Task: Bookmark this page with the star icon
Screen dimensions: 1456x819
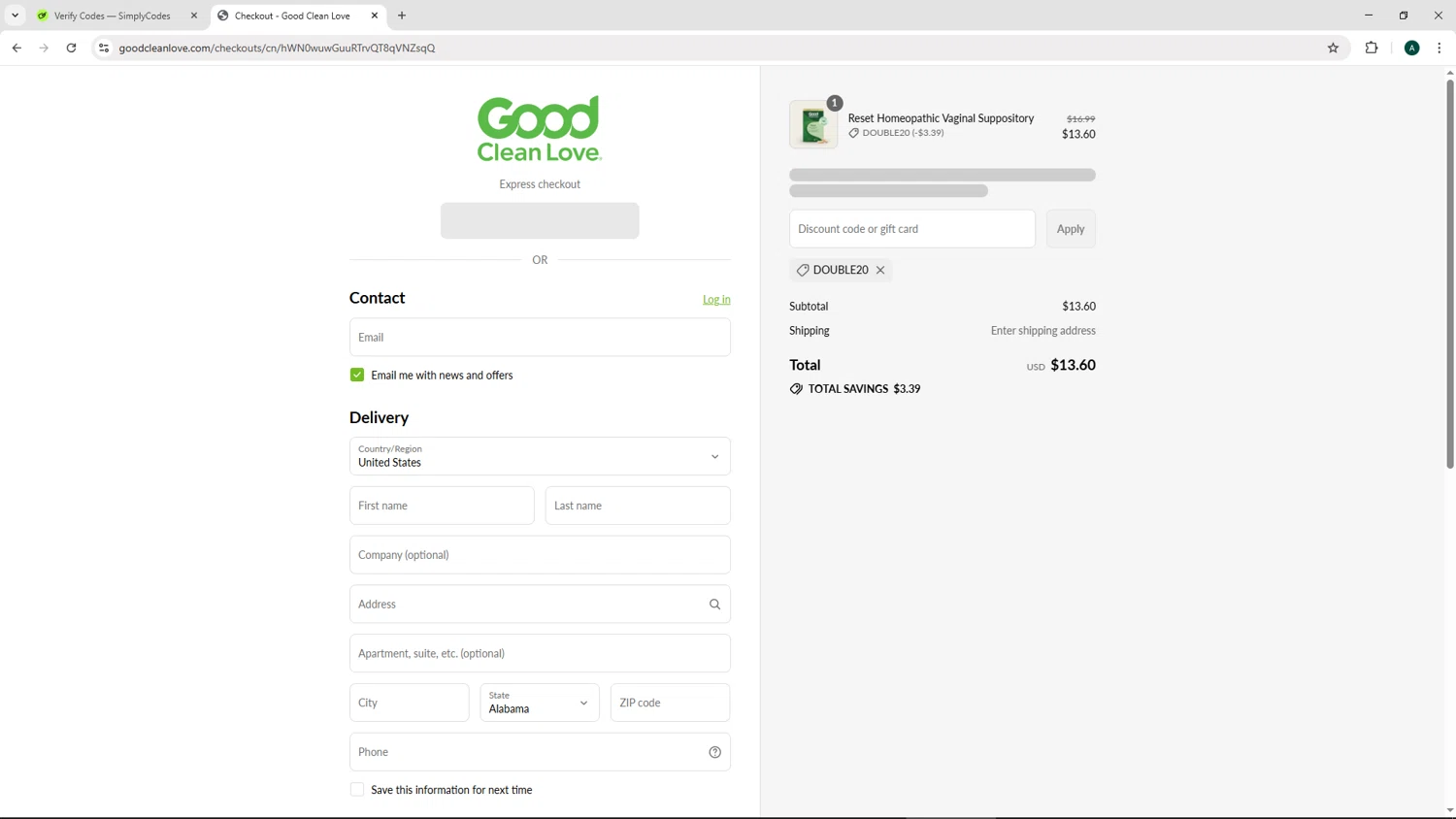Action: click(1333, 48)
